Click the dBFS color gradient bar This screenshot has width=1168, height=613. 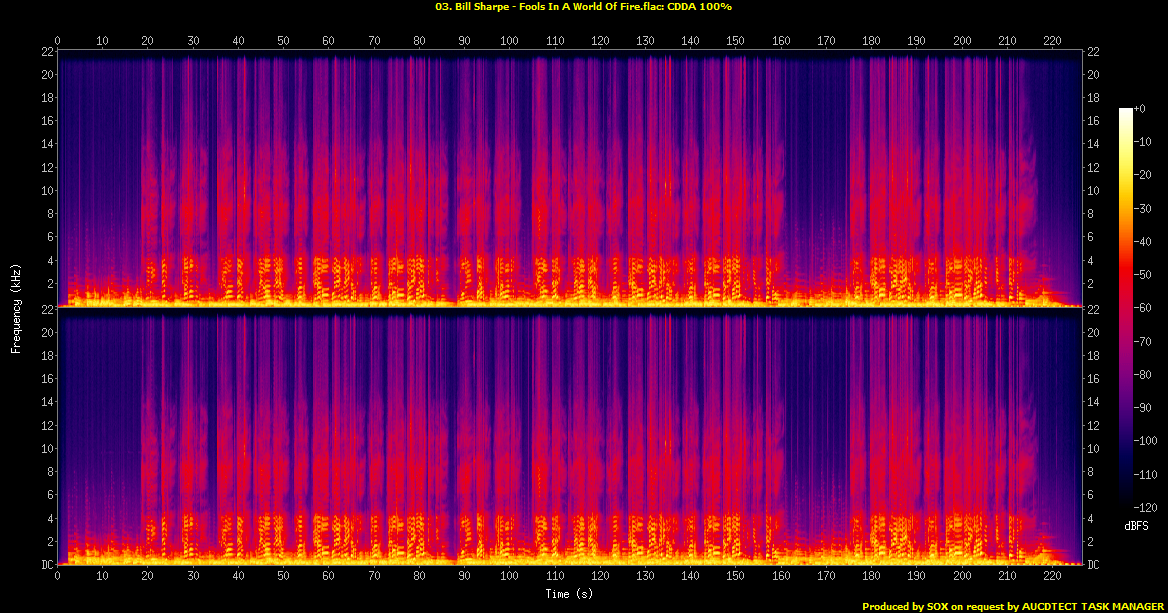[1126, 308]
